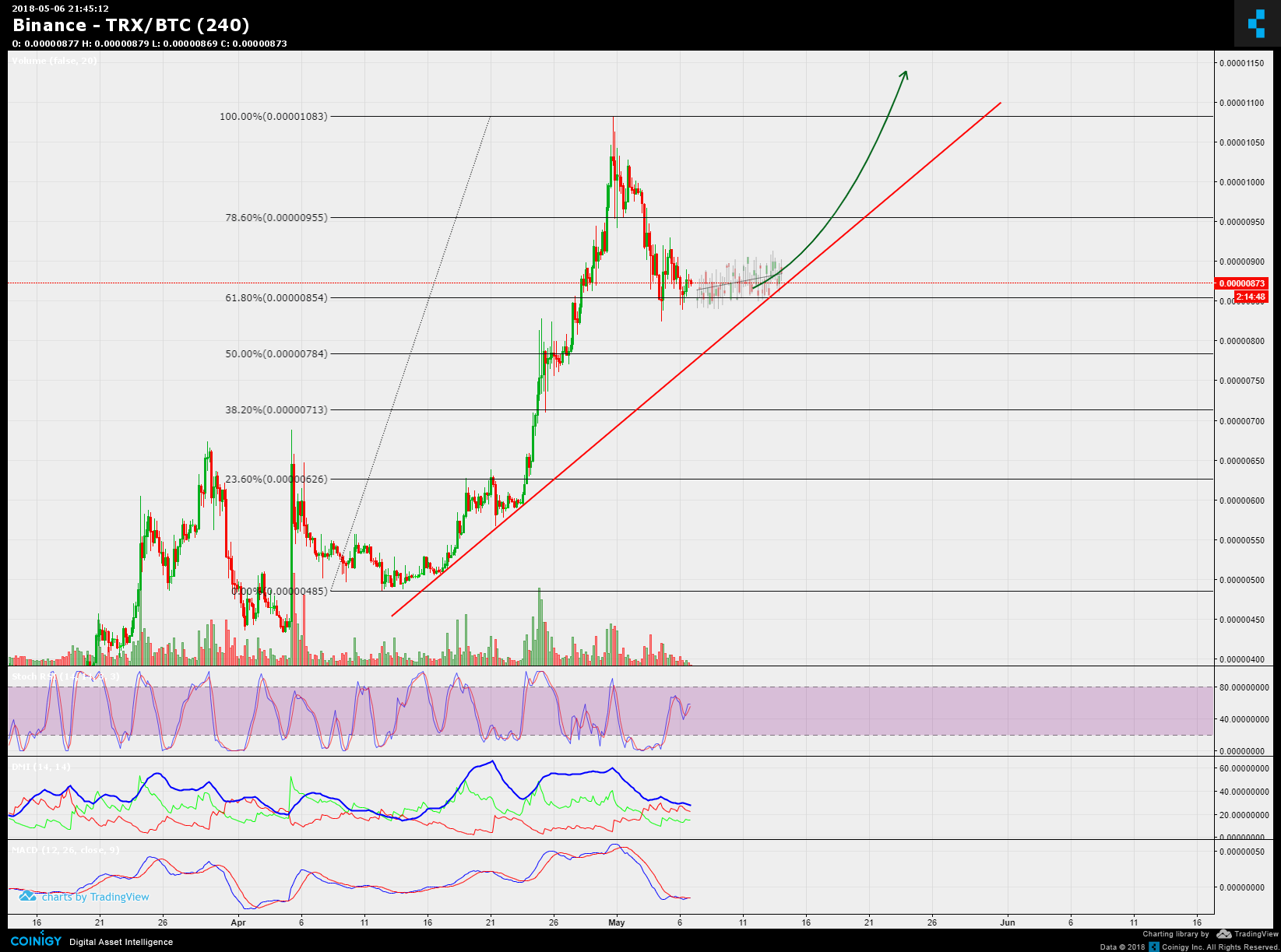Click the 0.00000400 price axis label

(x=1242, y=659)
